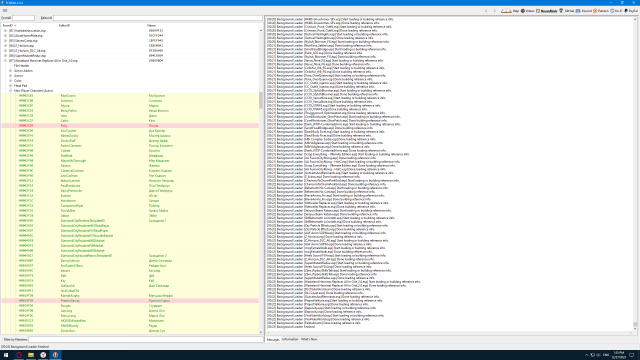The image size is (640, 360).
Task: Select the Solomon NPC record
Action: pyautogui.click(x=130, y=100)
